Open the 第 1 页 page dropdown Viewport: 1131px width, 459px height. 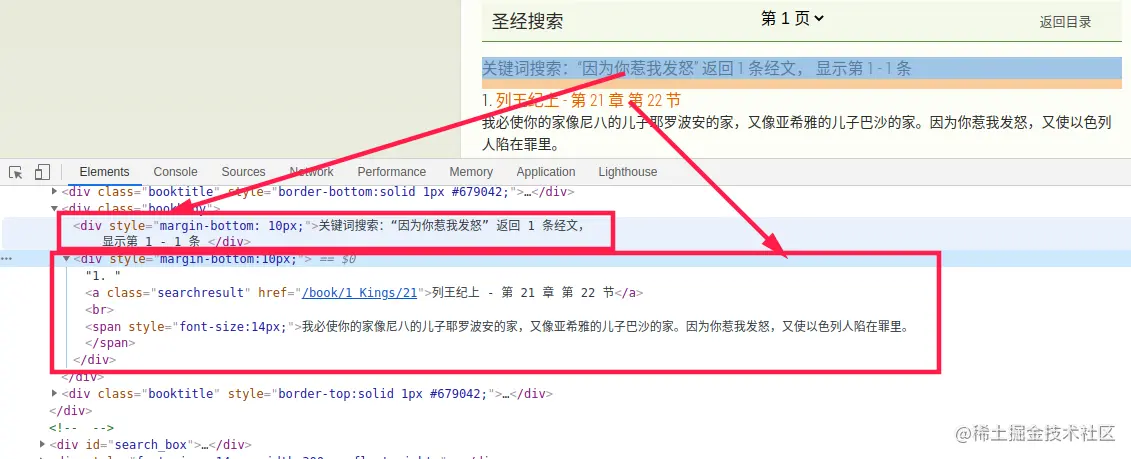pos(792,19)
